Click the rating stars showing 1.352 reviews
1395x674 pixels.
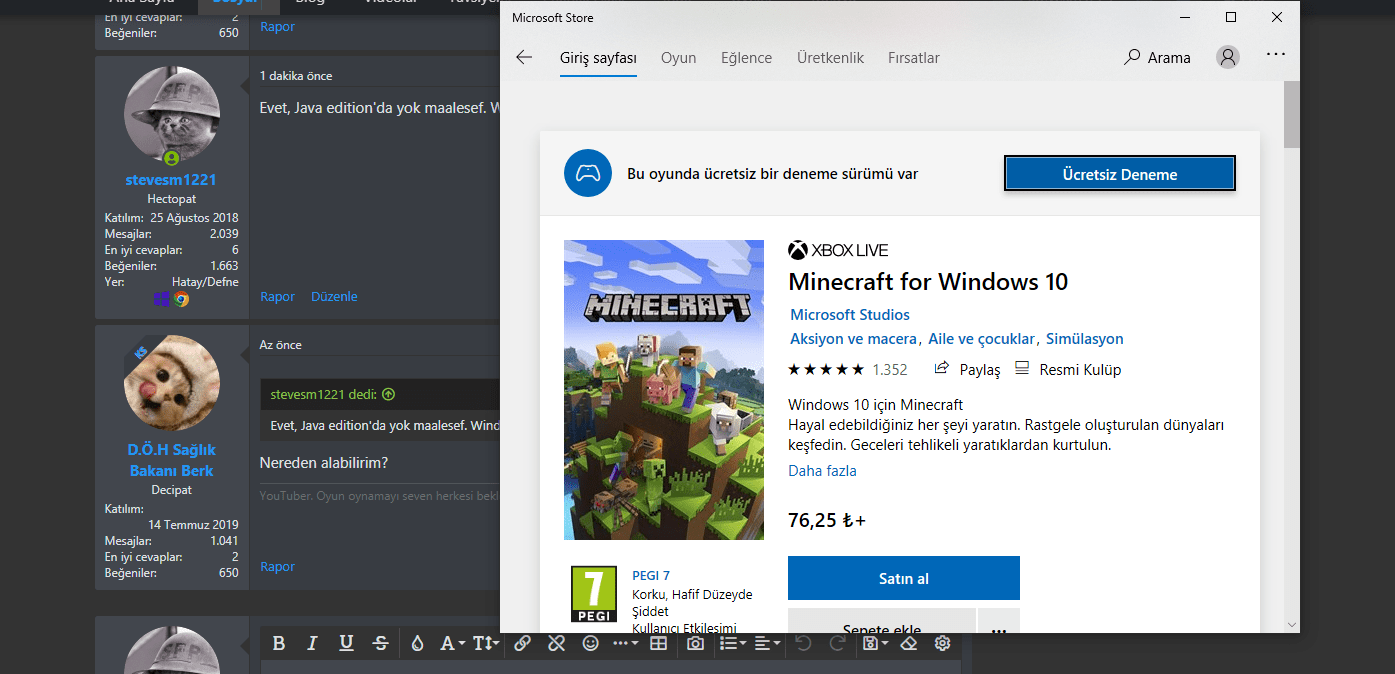pyautogui.click(x=826, y=370)
